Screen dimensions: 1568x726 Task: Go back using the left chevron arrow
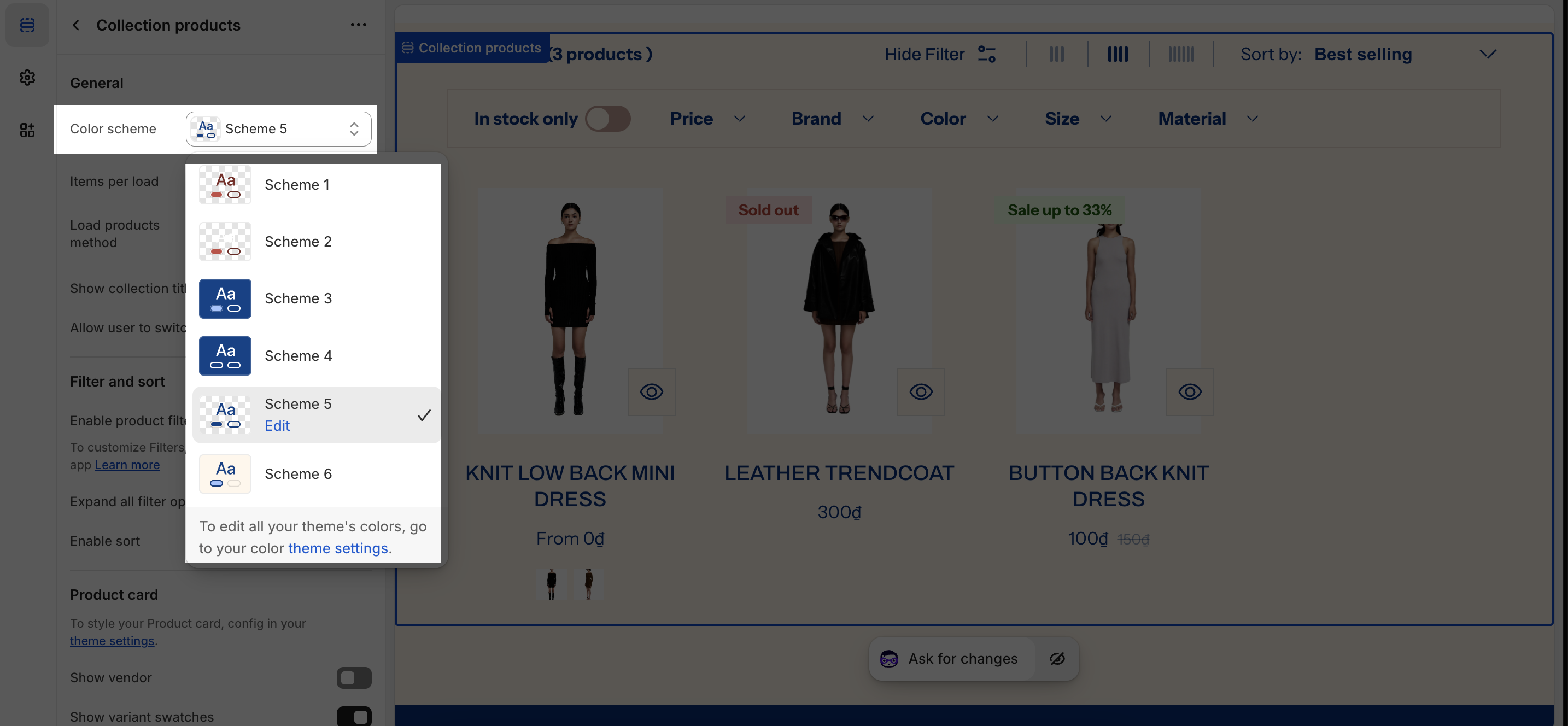coord(76,25)
